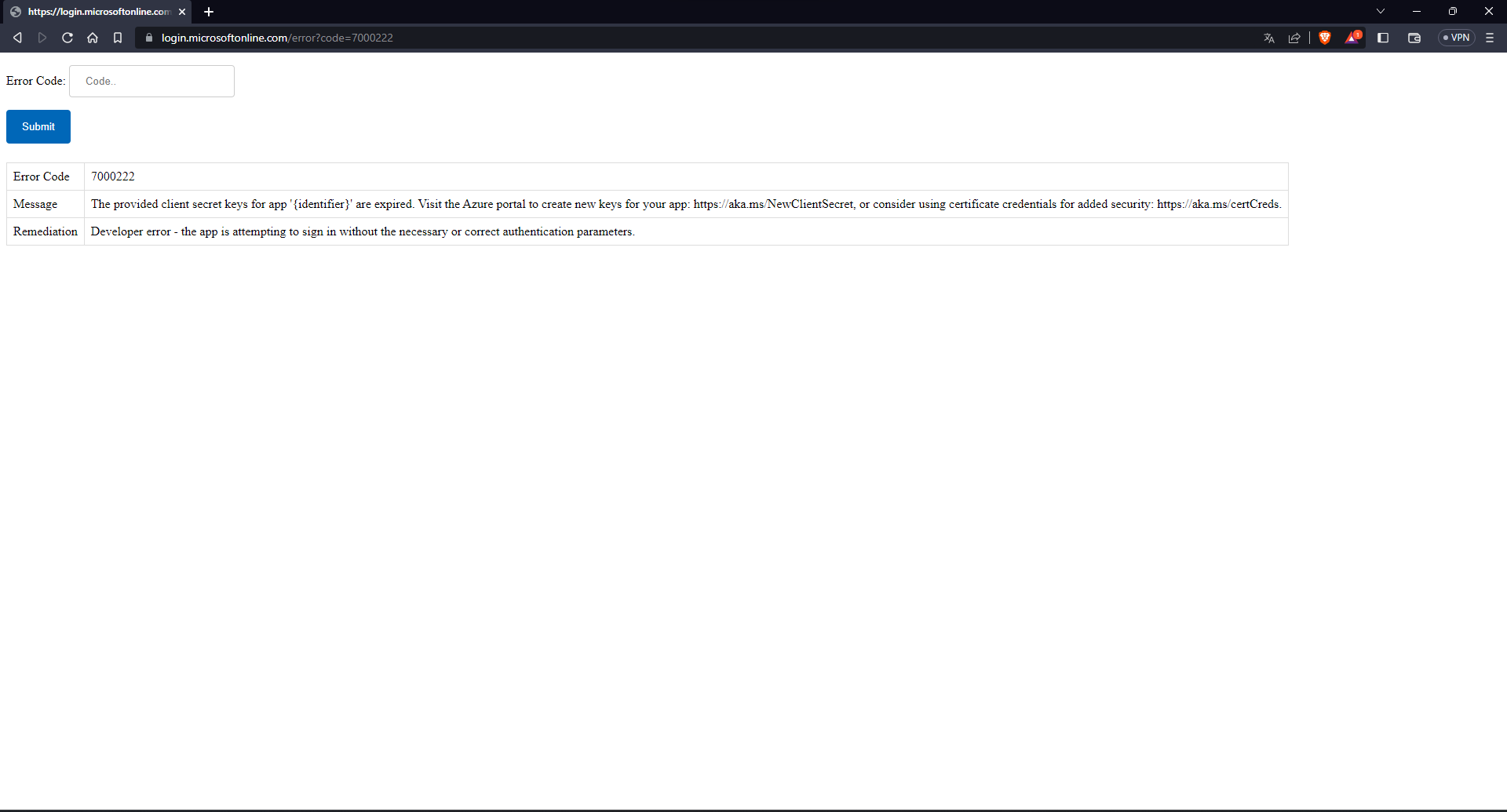Image resolution: width=1507 pixels, height=812 pixels.
Task: Toggle the VPN pill button
Action: (1456, 38)
